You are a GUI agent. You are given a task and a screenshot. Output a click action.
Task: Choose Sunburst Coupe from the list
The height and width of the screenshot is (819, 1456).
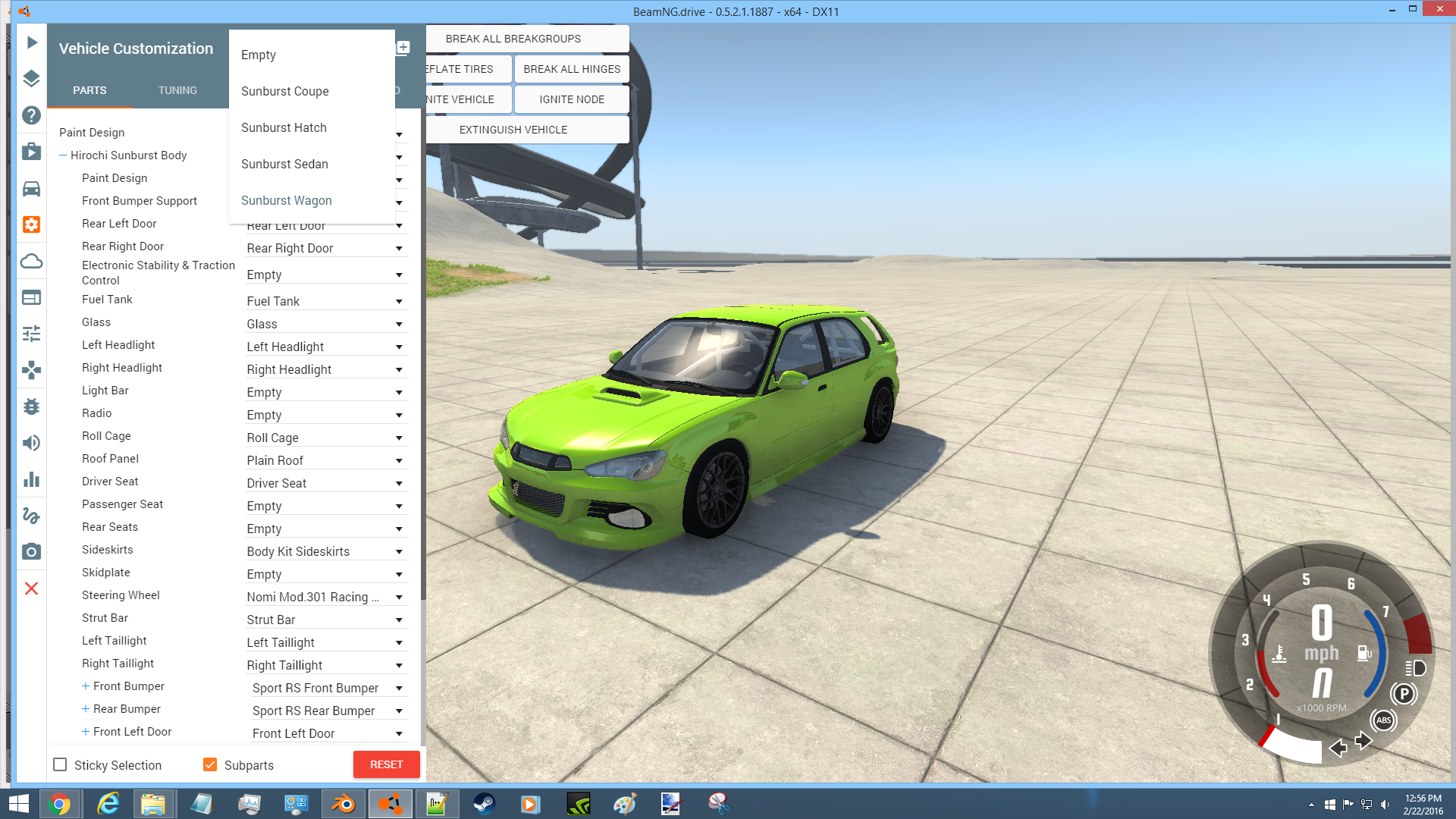pos(312,91)
